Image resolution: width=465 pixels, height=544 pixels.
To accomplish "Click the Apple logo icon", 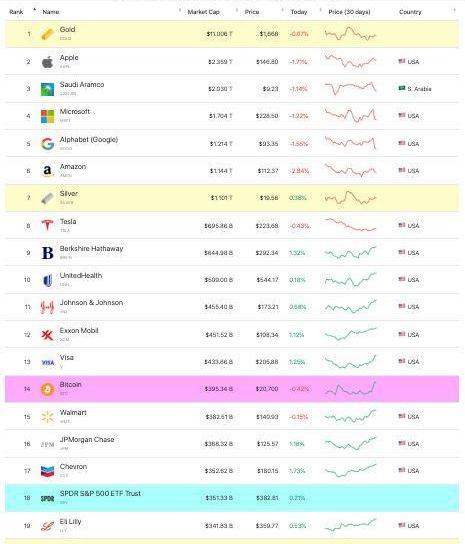I will coord(48,62).
